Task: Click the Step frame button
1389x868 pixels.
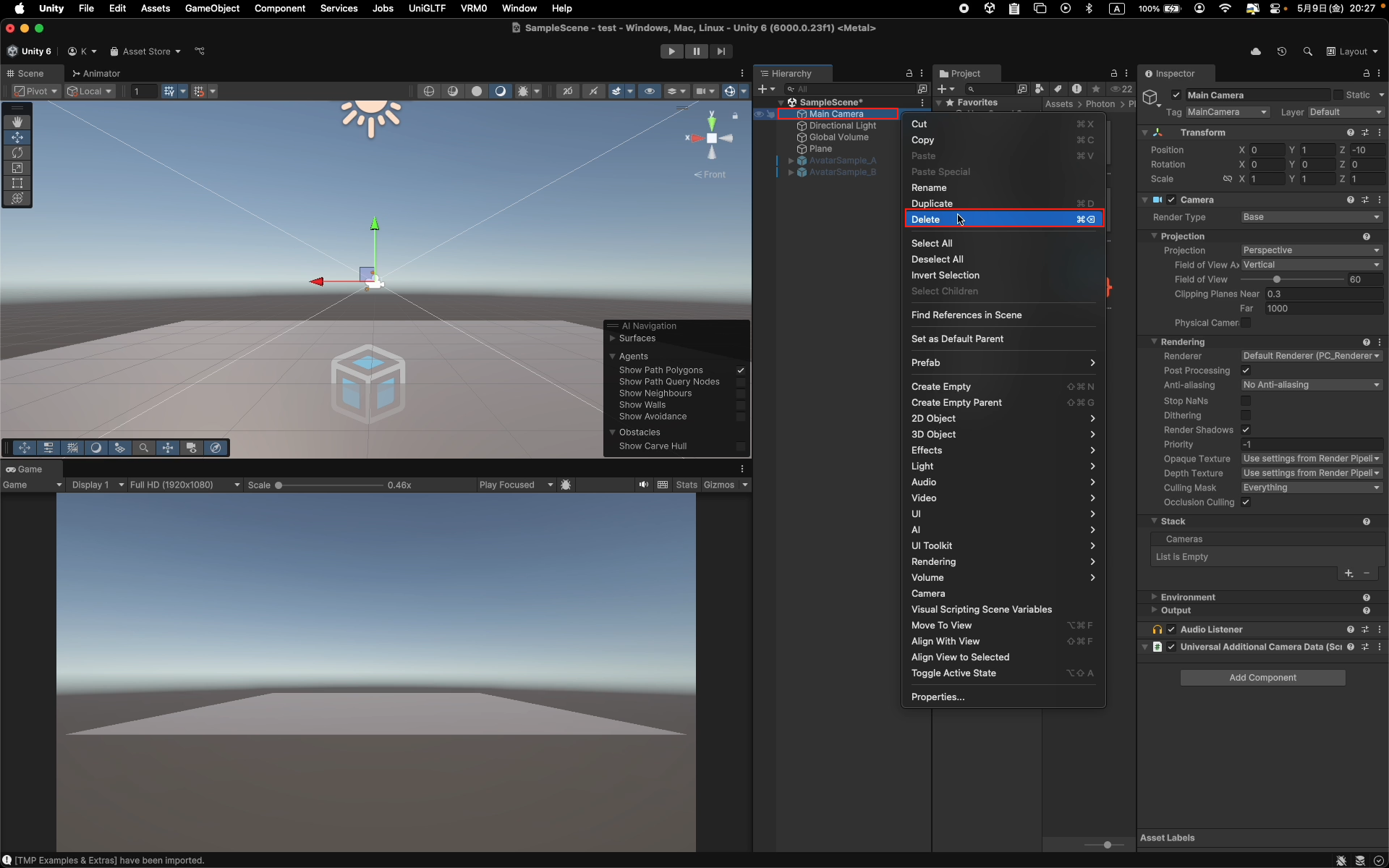Action: 721,51
